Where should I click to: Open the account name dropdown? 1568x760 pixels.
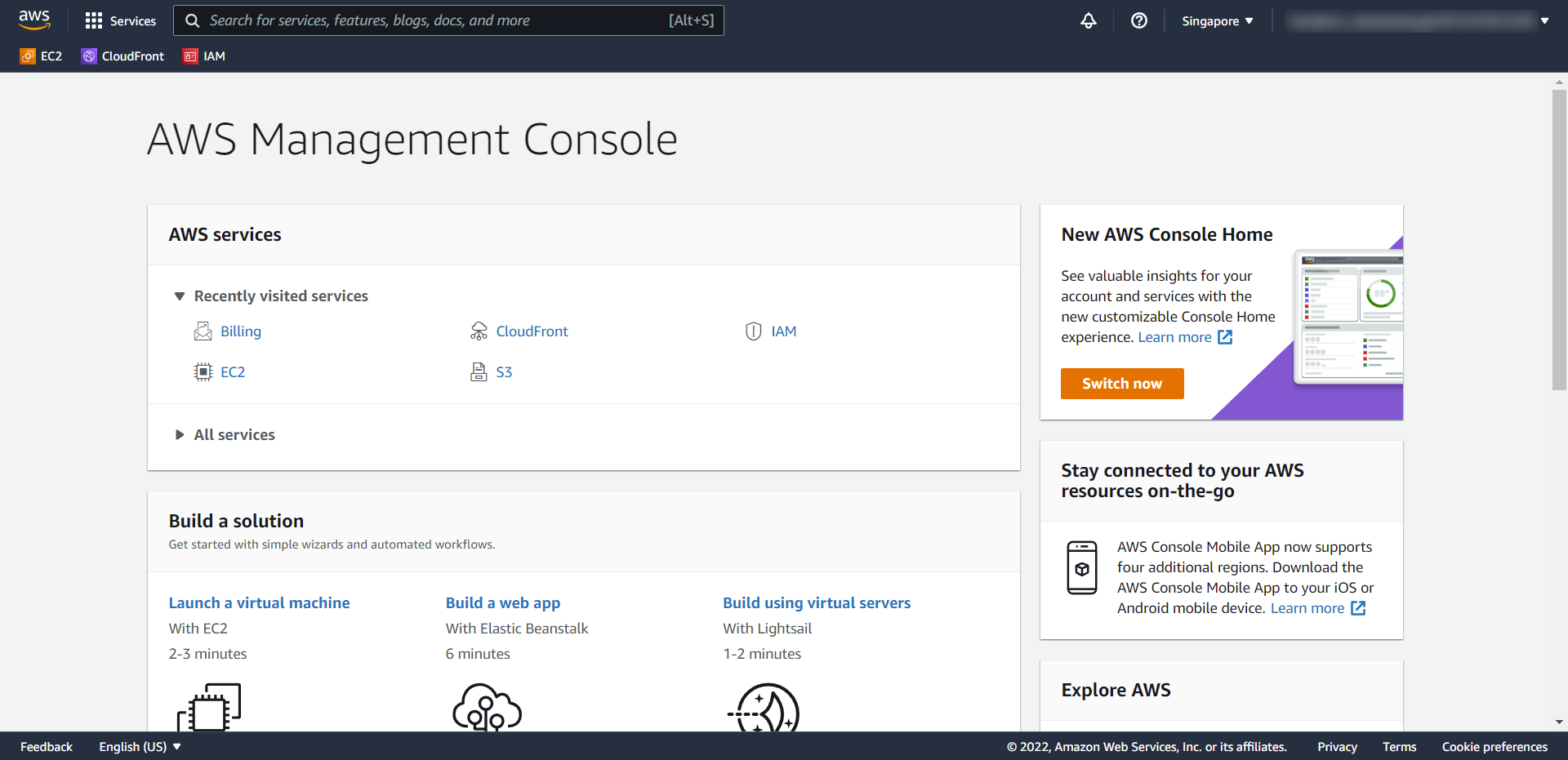click(1419, 20)
